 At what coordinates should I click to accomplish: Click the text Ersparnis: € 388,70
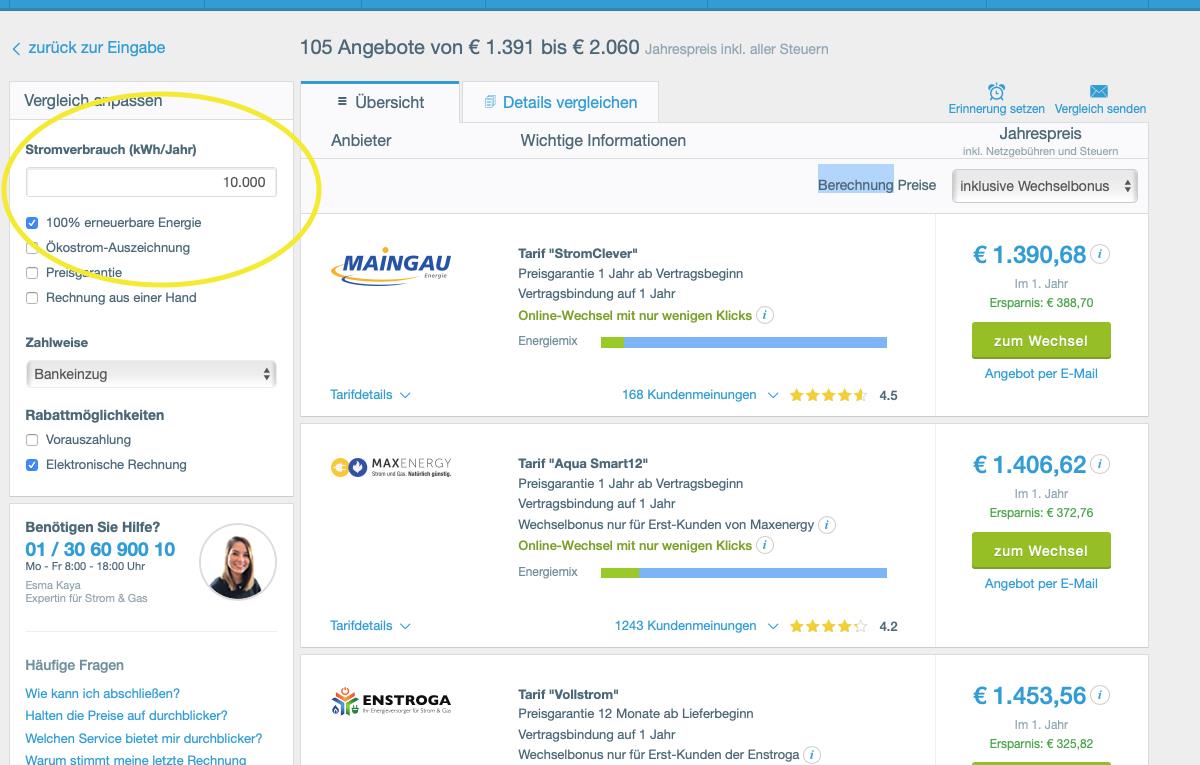point(1041,303)
